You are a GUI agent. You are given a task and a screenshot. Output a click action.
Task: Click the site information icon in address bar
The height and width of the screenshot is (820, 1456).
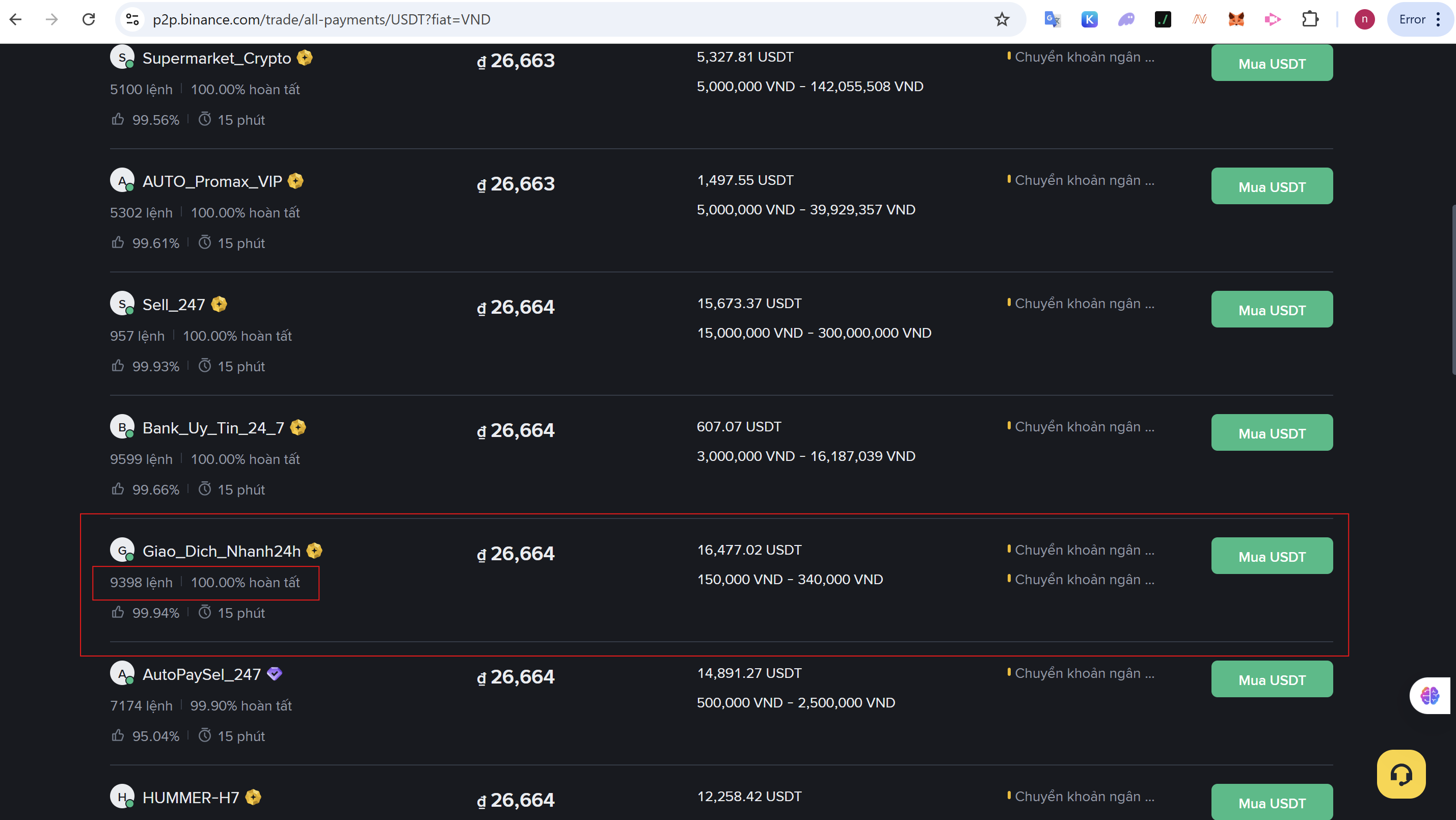[x=132, y=19]
